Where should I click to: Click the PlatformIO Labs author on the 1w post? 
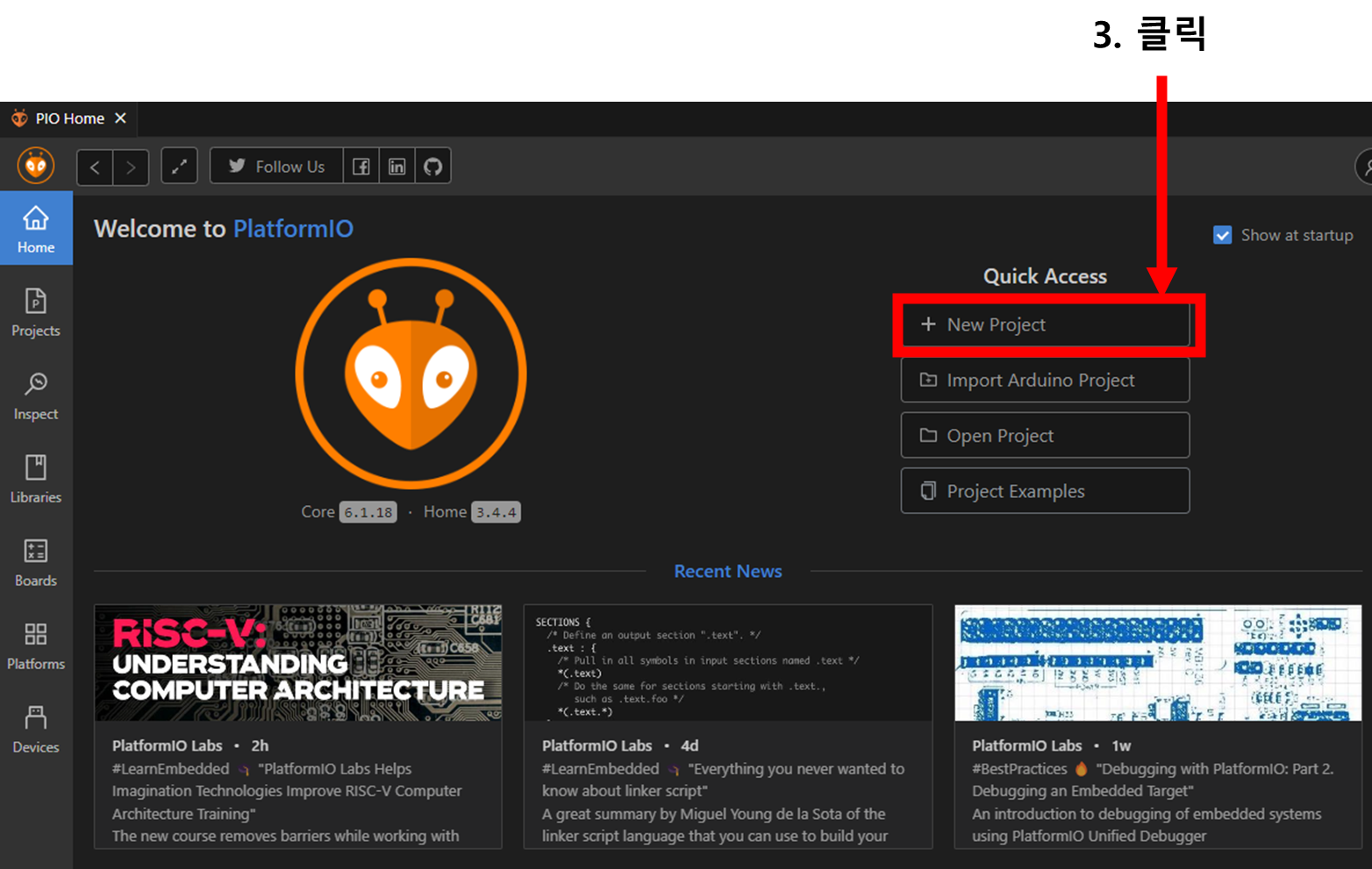pyautogui.click(x=1026, y=745)
